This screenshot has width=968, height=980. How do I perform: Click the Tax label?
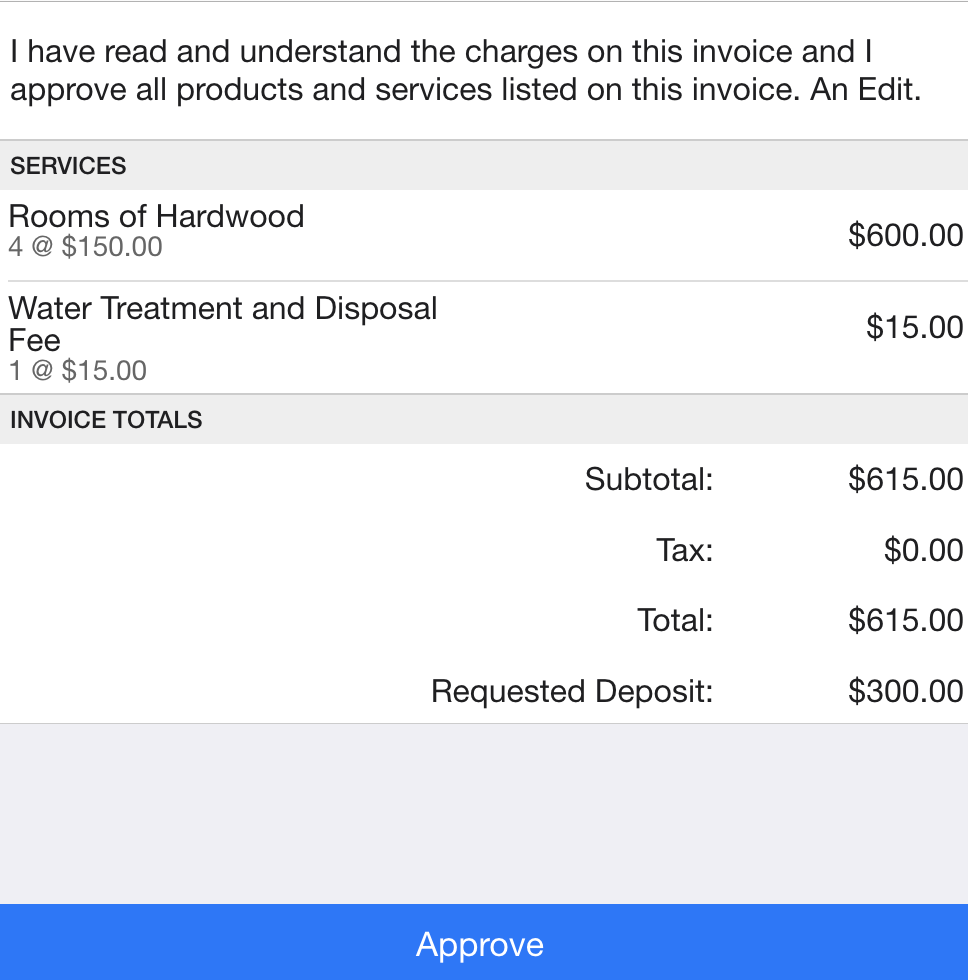pos(684,550)
